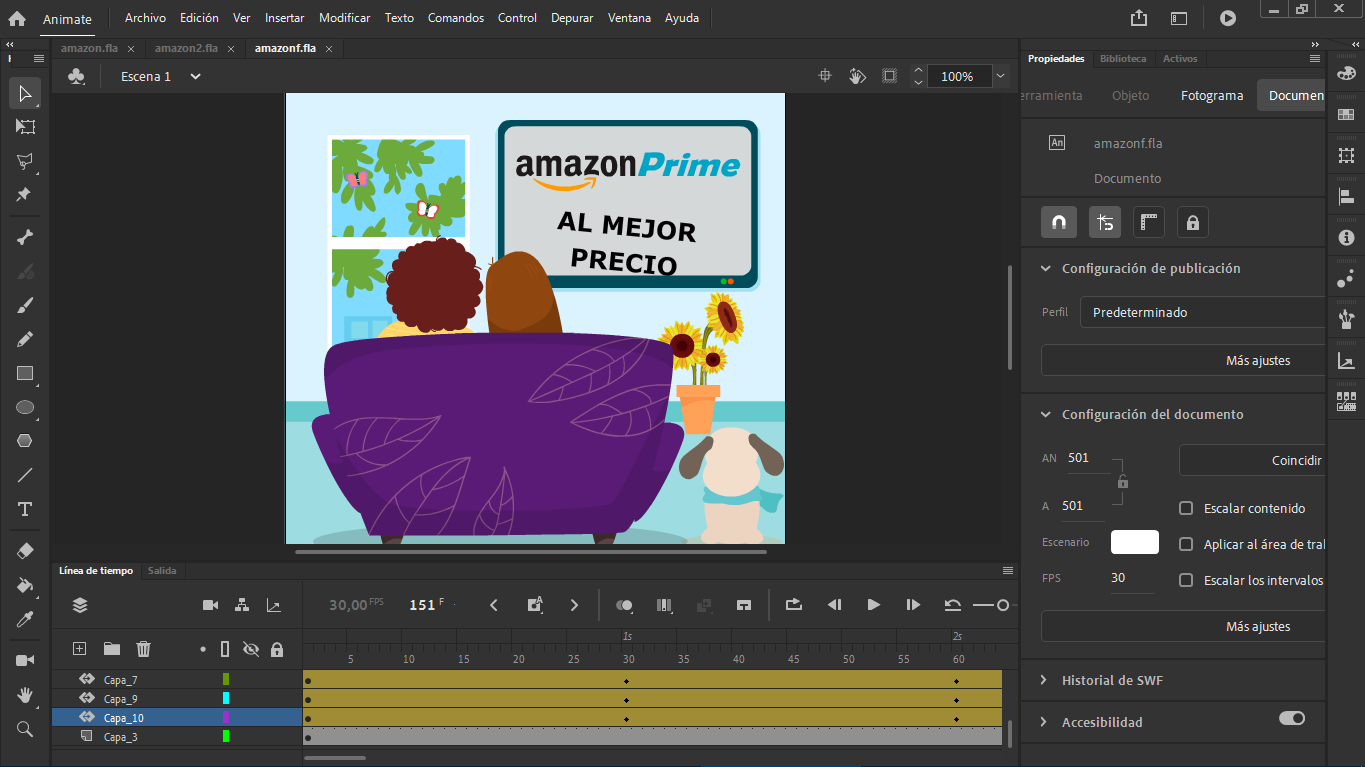Check Escalar contenido checkbox
The height and width of the screenshot is (767, 1365).
pyautogui.click(x=1186, y=508)
